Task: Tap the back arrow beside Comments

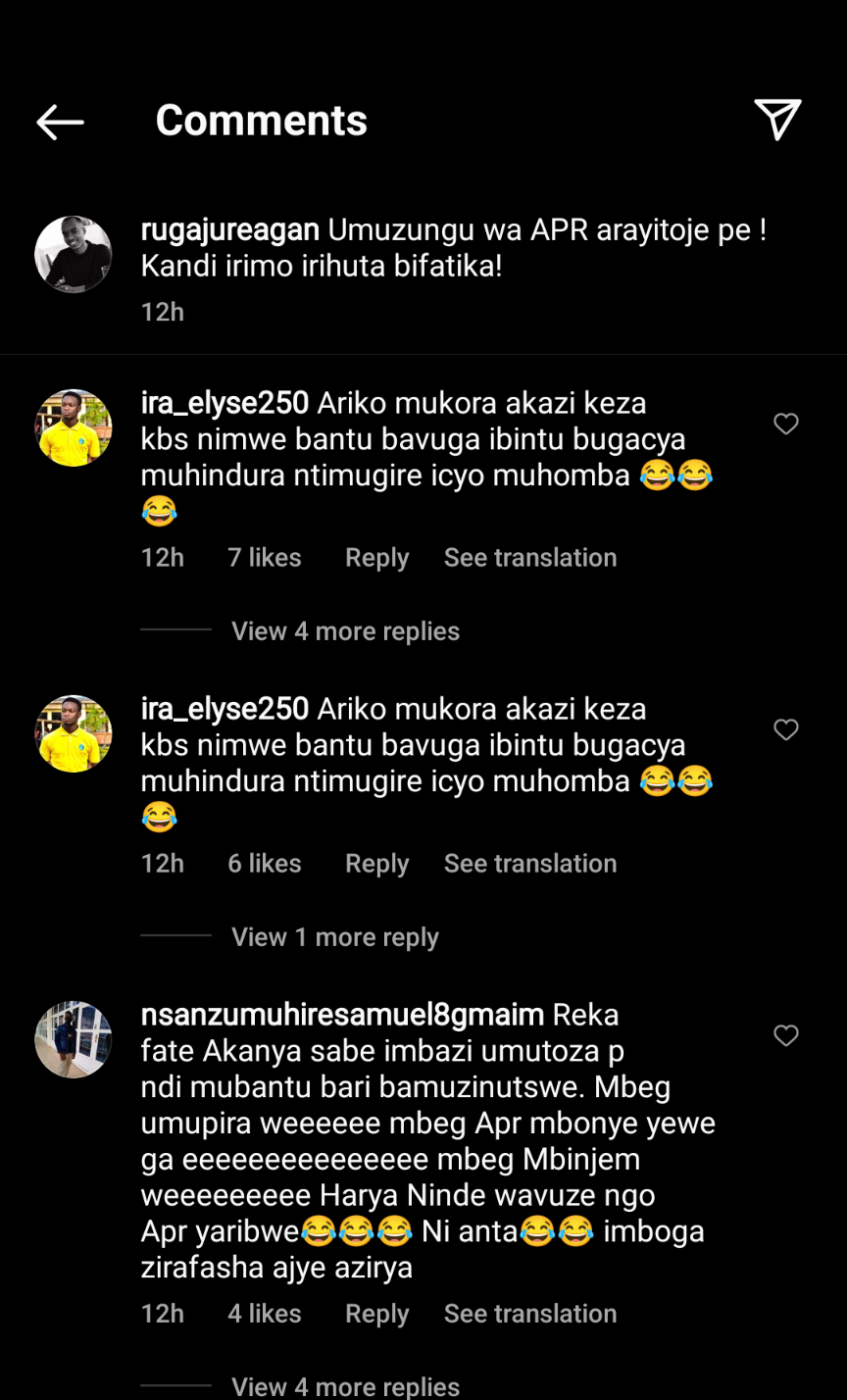Action: 61,122
